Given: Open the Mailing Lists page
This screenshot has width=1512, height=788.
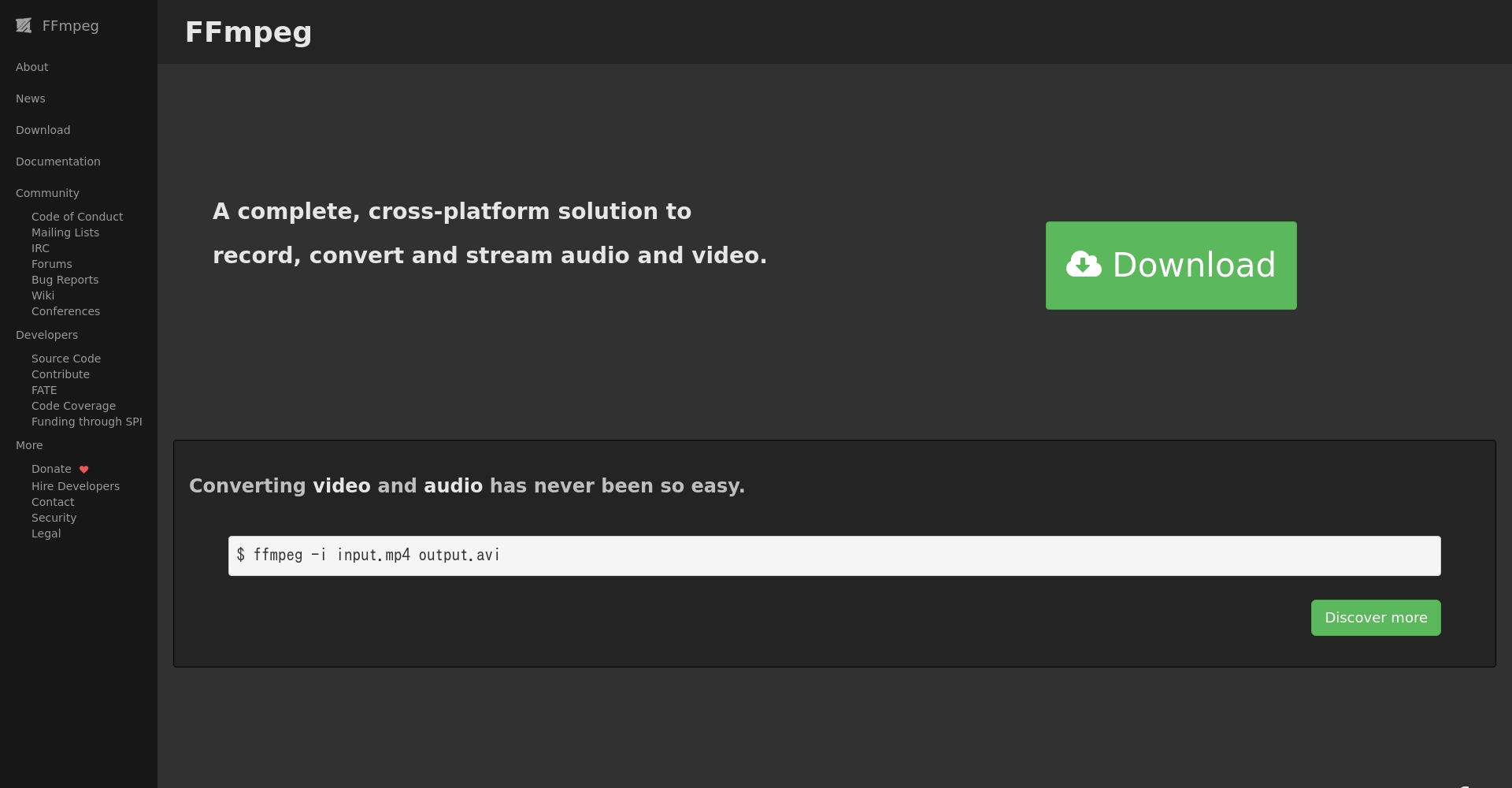Looking at the screenshot, I should pos(65,232).
